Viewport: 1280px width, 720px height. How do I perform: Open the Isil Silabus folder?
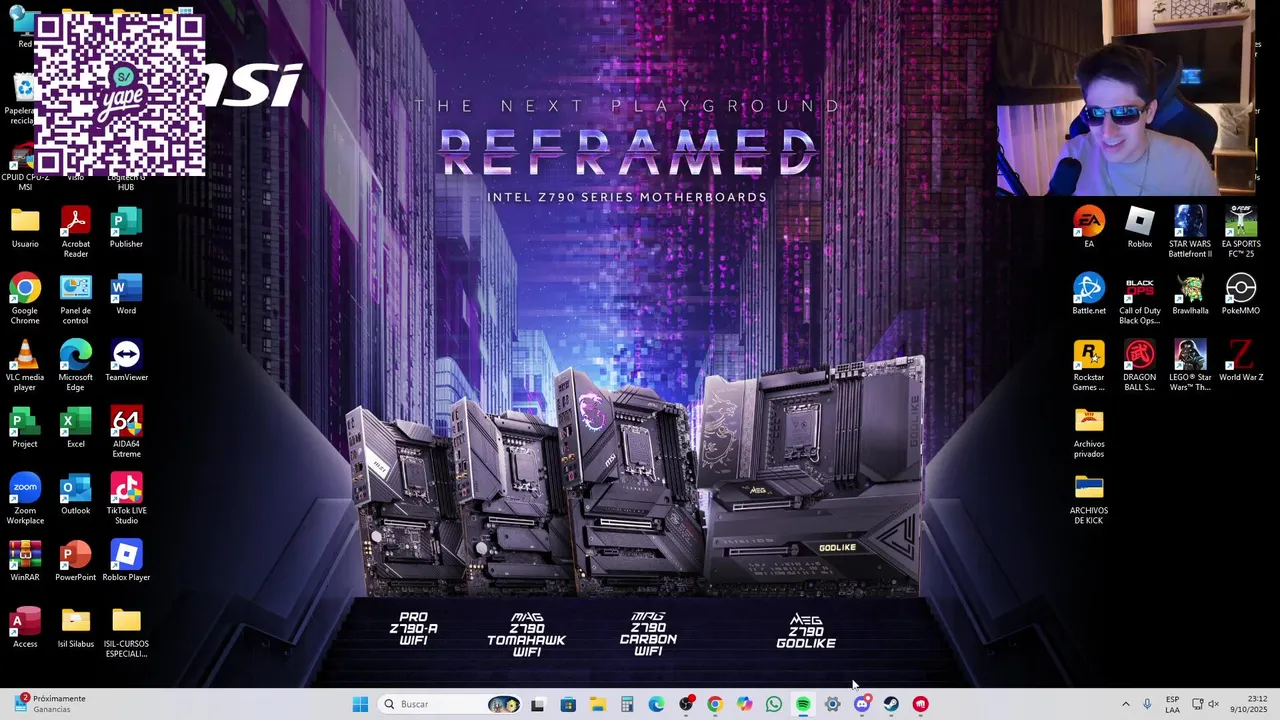(x=76, y=627)
